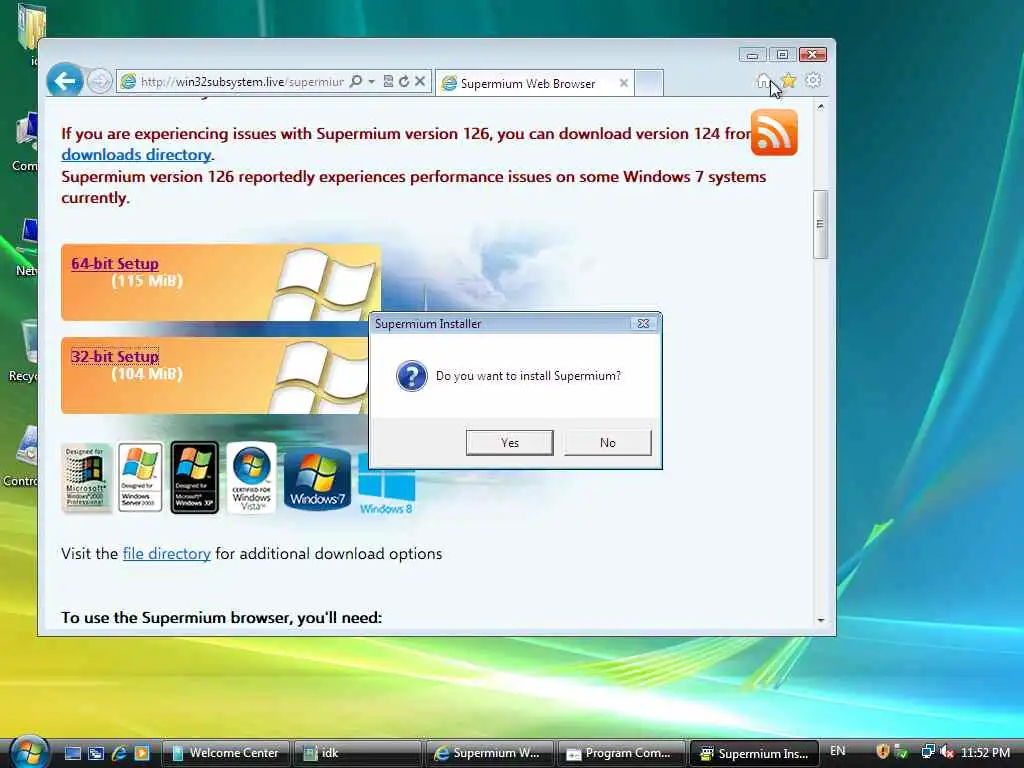1024x768 pixels.
Task: Switch to Welcome Center taskbar button
Action: tap(226, 754)
